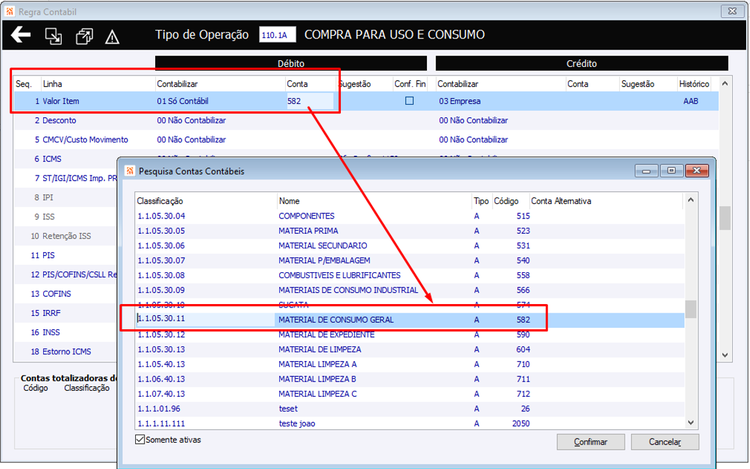
Task: Click the copy rule icon in the toolbar
Action: 84,36
